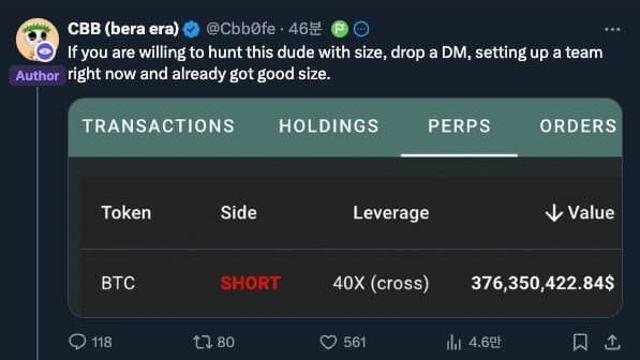
Task: Click the retweet icon with 80
Action: (202, 342)
